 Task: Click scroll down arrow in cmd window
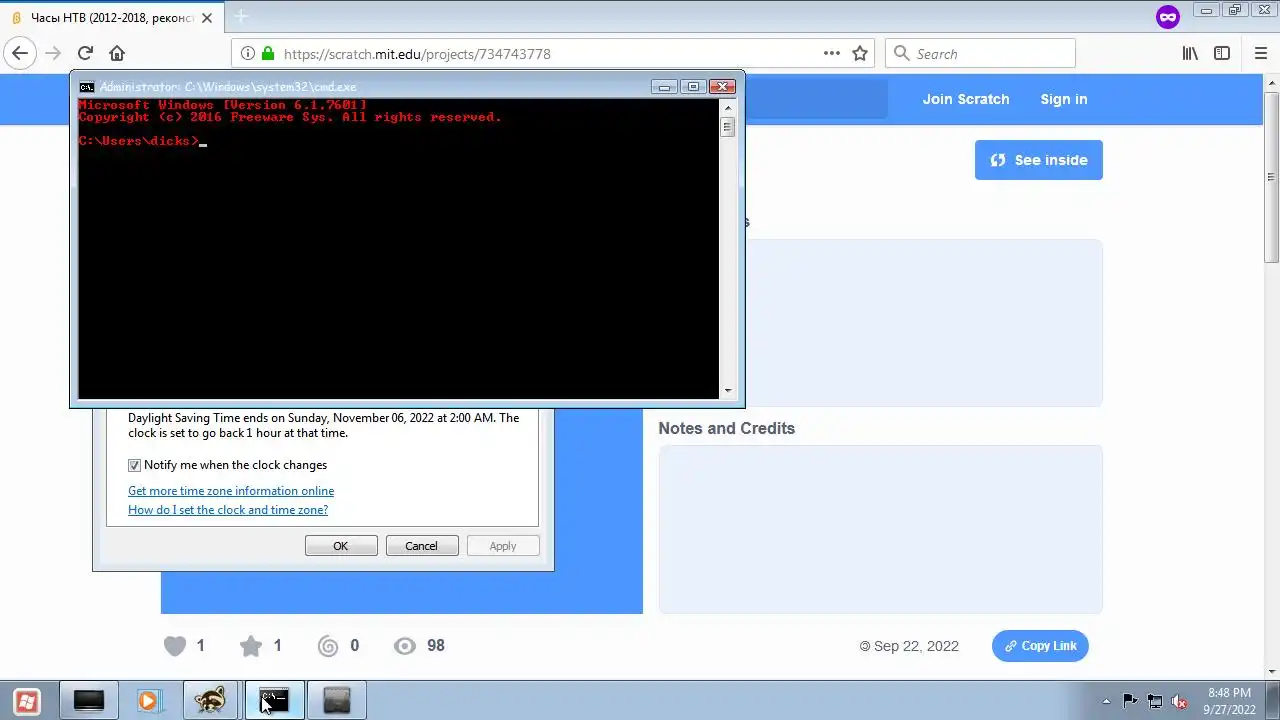pos(727,391)
